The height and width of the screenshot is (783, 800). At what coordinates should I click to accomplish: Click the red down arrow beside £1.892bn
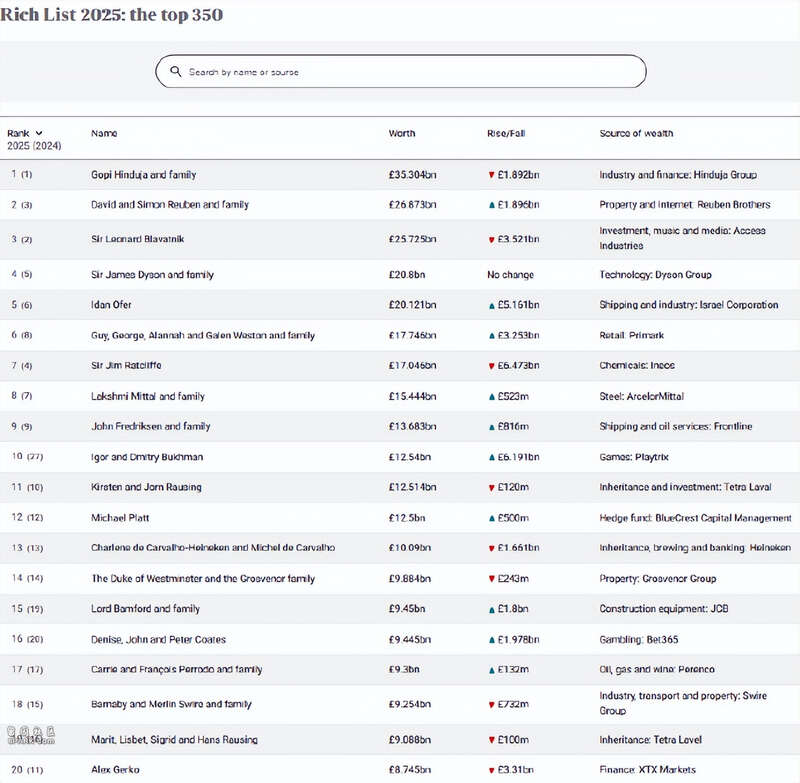tap(491, 175)
